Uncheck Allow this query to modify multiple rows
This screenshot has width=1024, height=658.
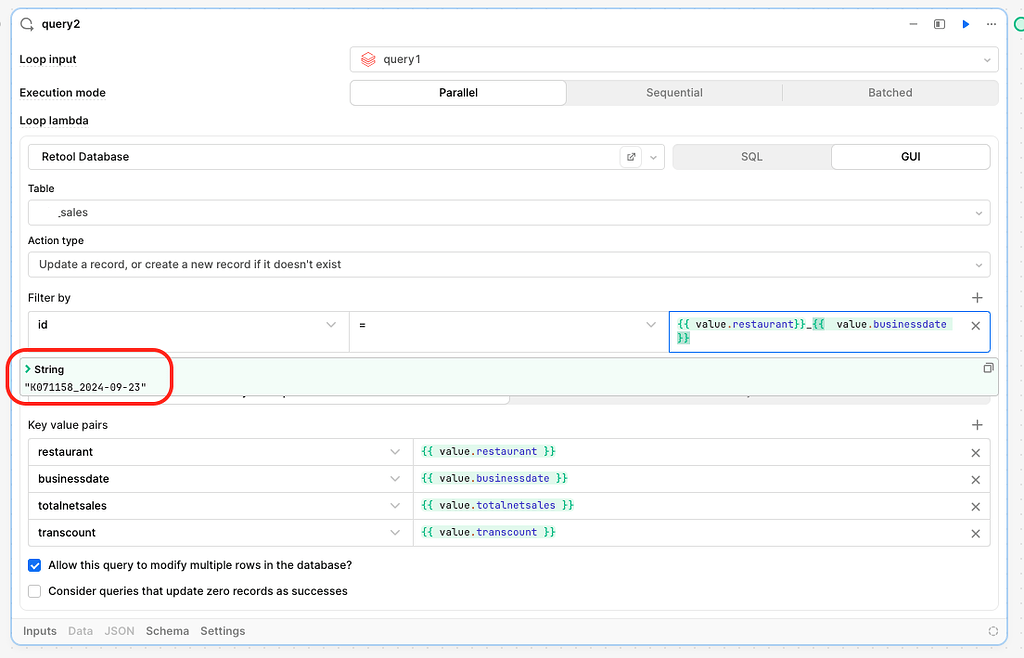[x=35, y=565]
